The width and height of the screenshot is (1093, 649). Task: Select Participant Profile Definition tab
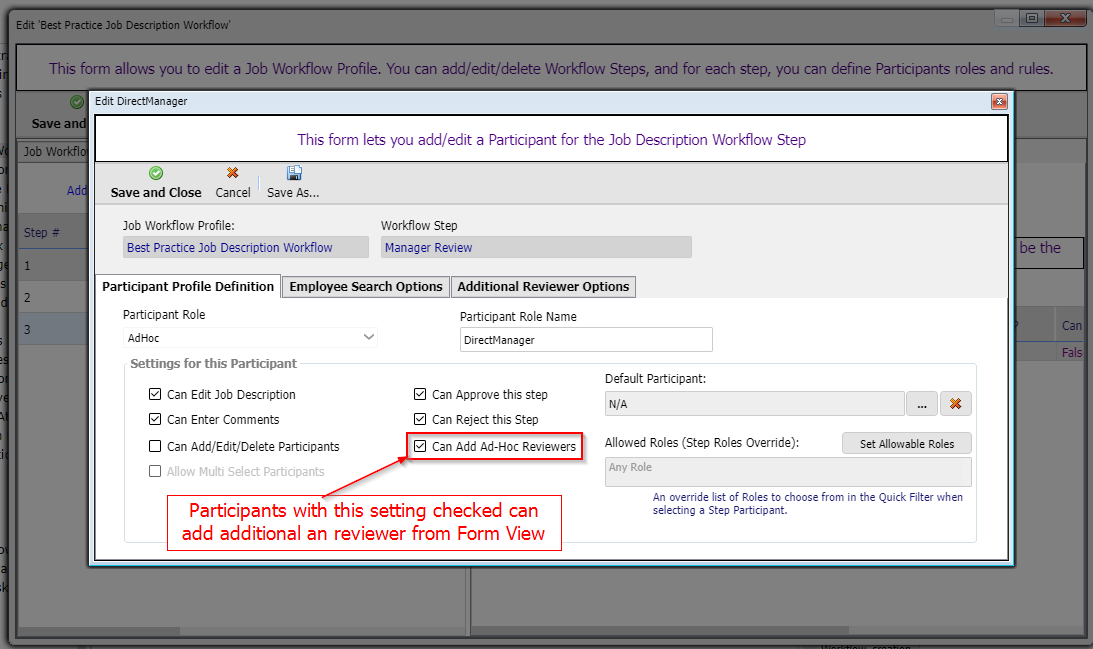(x=188, y=287)
